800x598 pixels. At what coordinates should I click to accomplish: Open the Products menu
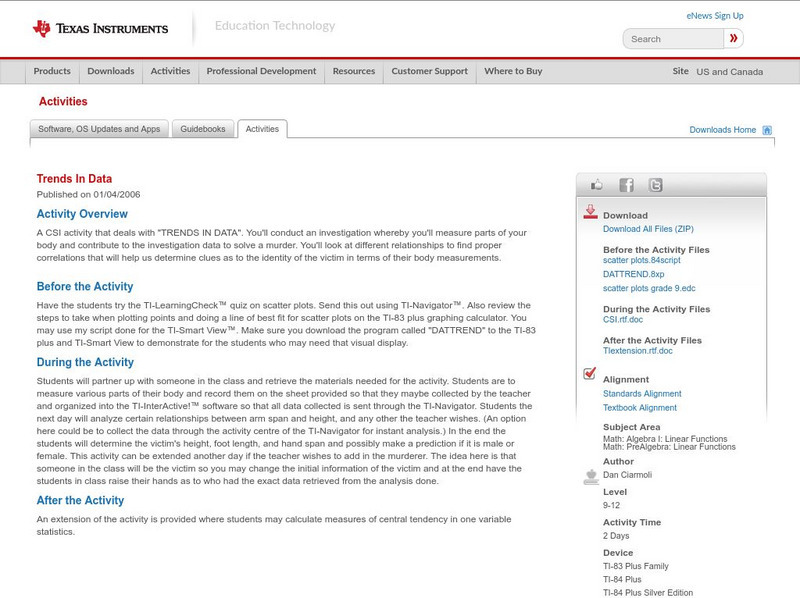click(x=52, y=71)
